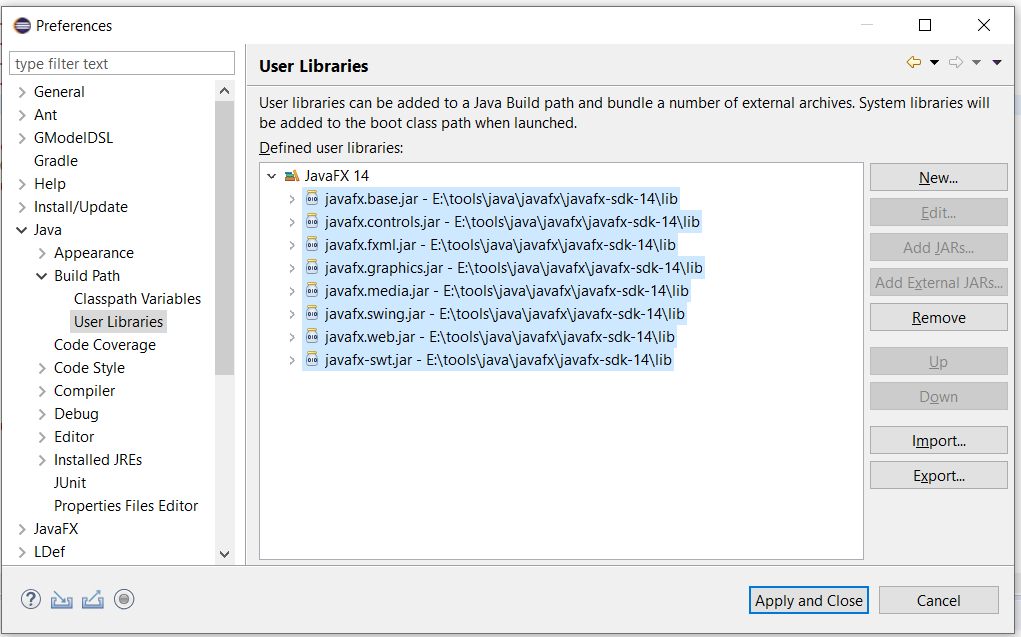Expand the javafx.controls.jar entry
Image resolution: width=1021 pixels, height=637 pixels.
click(292, 222)
